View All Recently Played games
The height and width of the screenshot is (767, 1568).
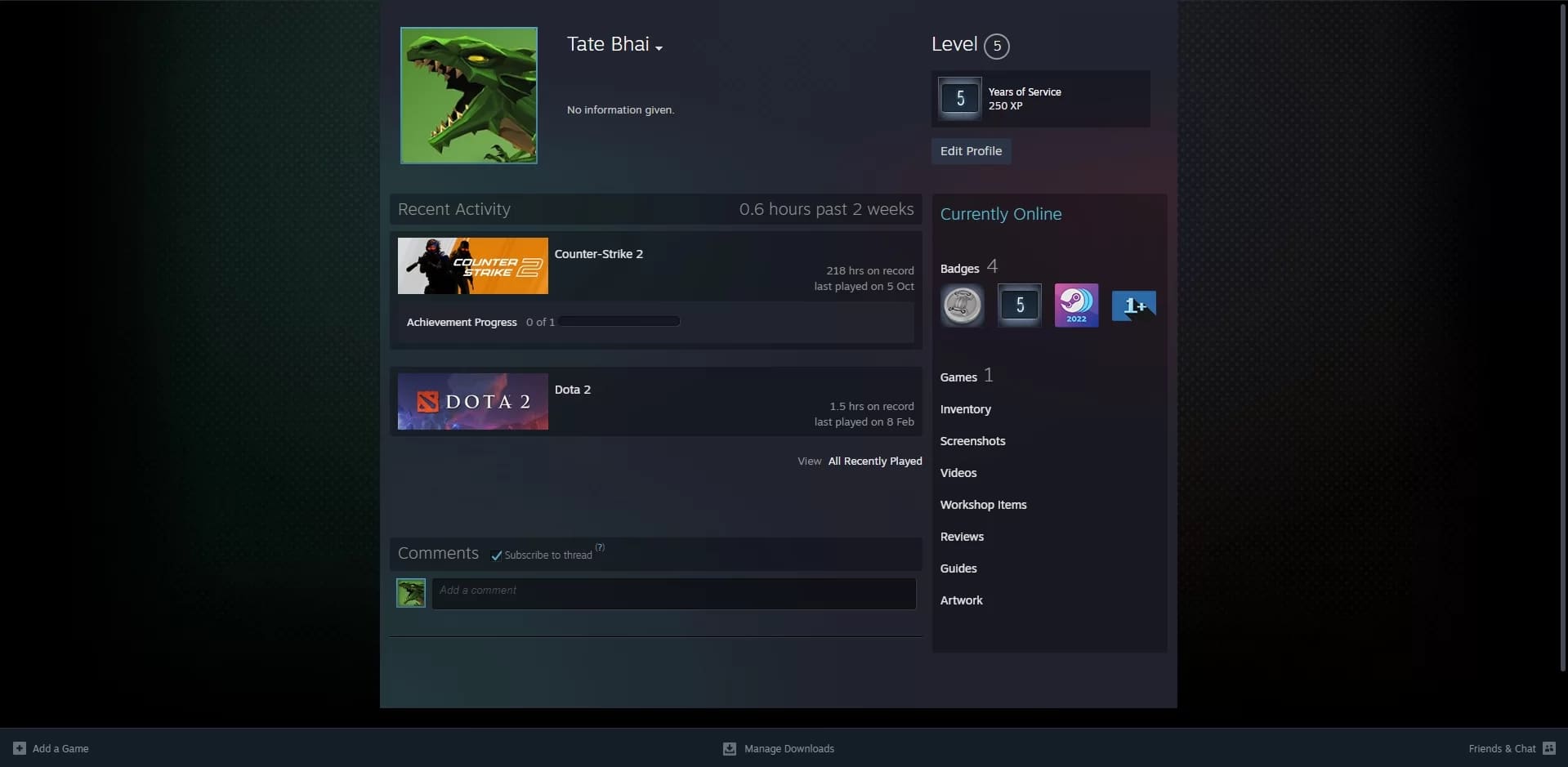[875, 462]
